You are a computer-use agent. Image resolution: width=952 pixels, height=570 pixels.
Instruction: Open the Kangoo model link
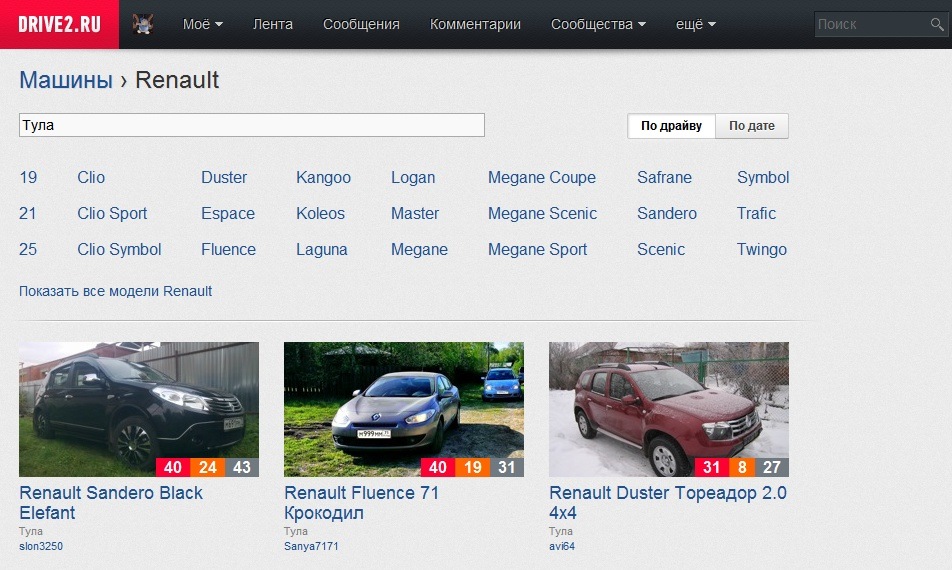click(324, 177)
